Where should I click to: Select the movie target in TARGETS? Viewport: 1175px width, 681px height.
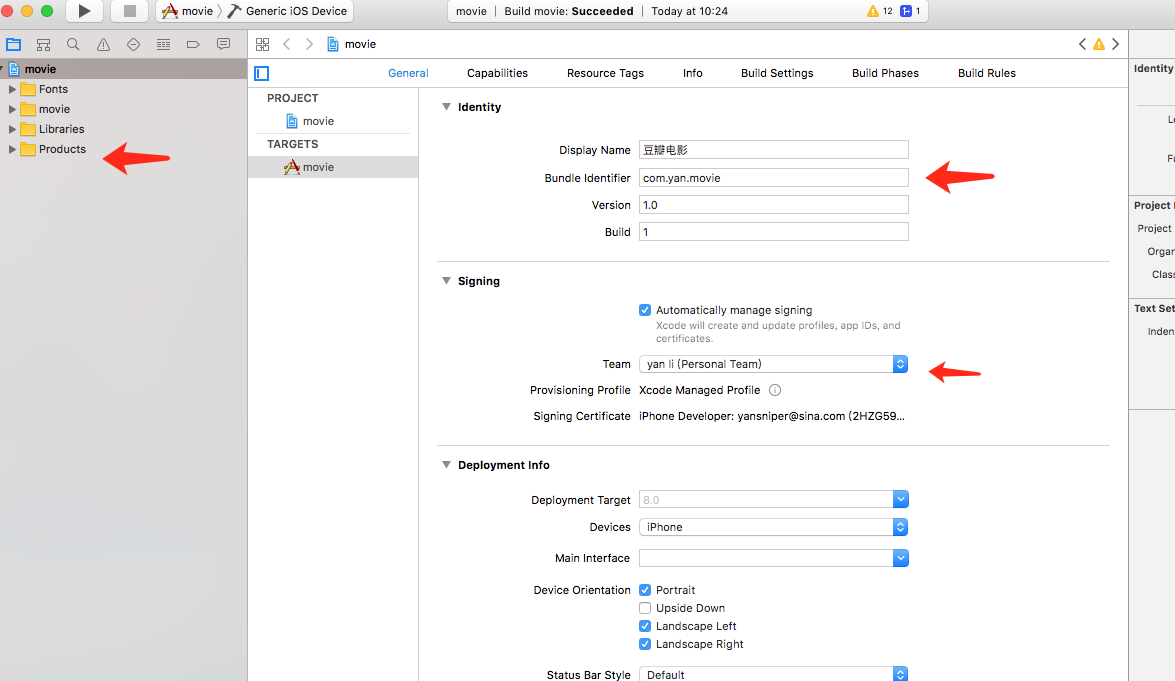pos(318,167)
